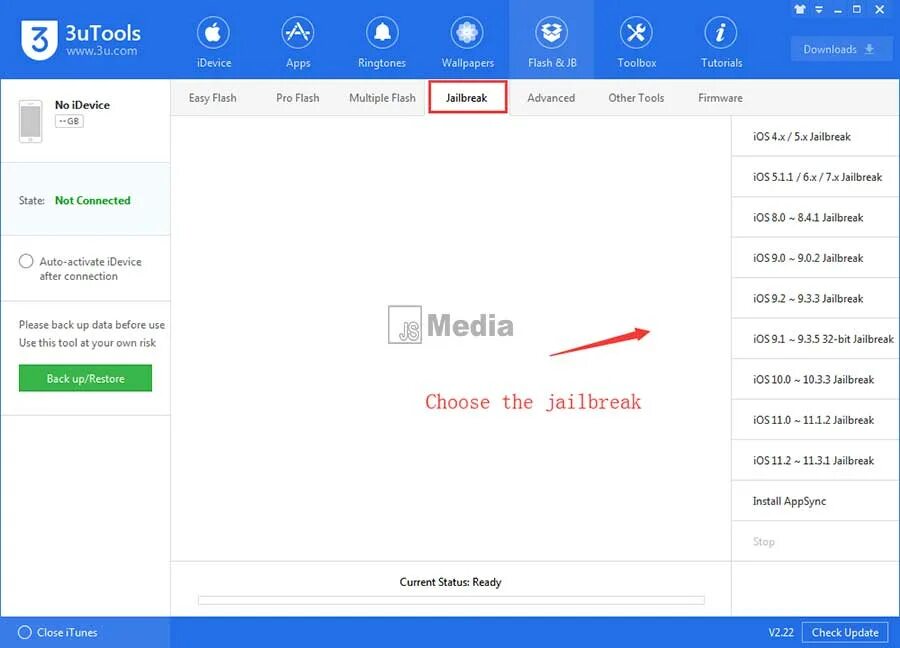
Task: Switch to the Advanced tab
Action: 551,98
